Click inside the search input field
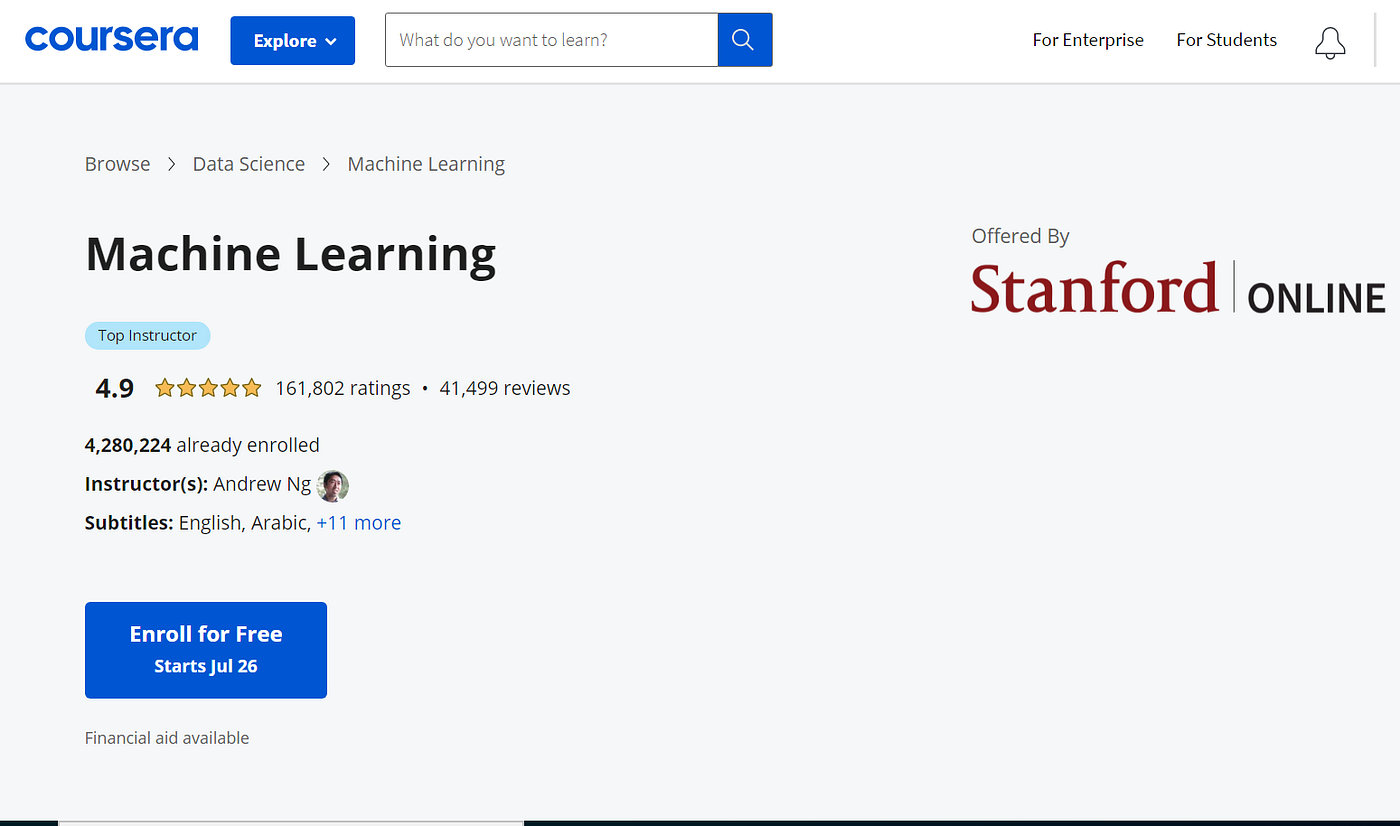The width and height of the screenshot is (1400, 826). (550, 40)
